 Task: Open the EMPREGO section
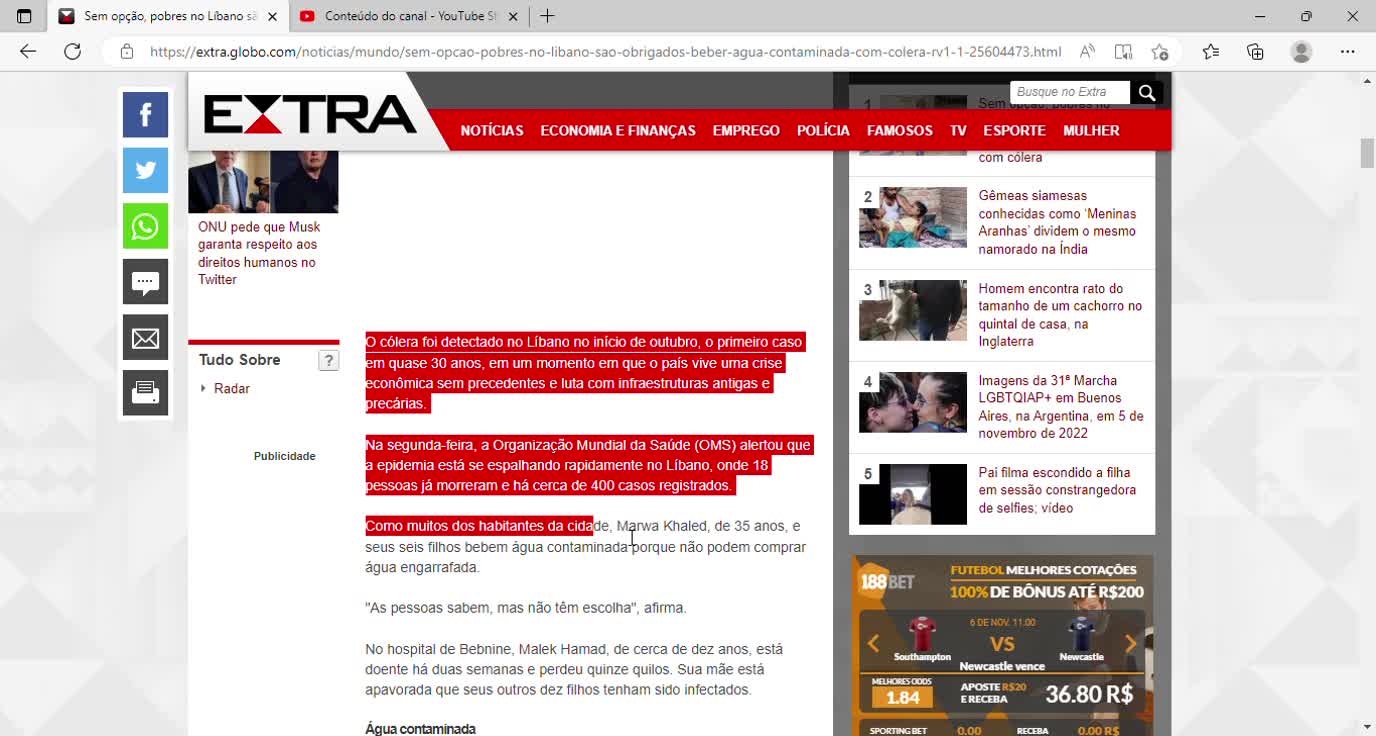[746, 131]
